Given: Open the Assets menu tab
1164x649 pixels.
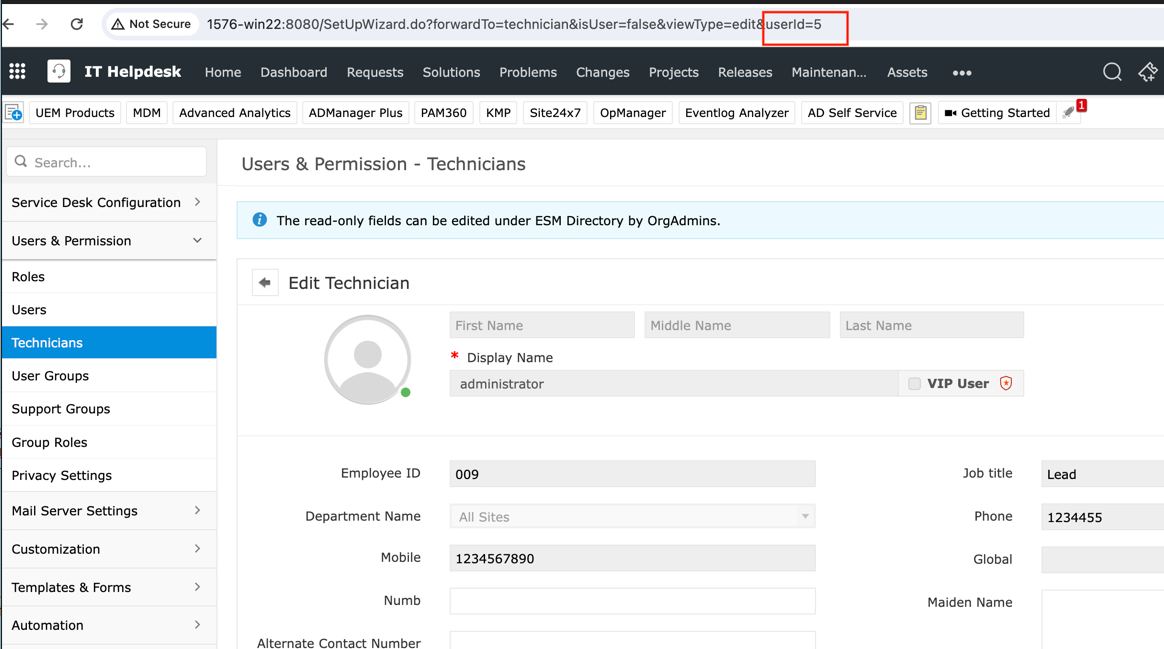Looking at the screenshot, I should pyautogui.click(x=906, y=72).
